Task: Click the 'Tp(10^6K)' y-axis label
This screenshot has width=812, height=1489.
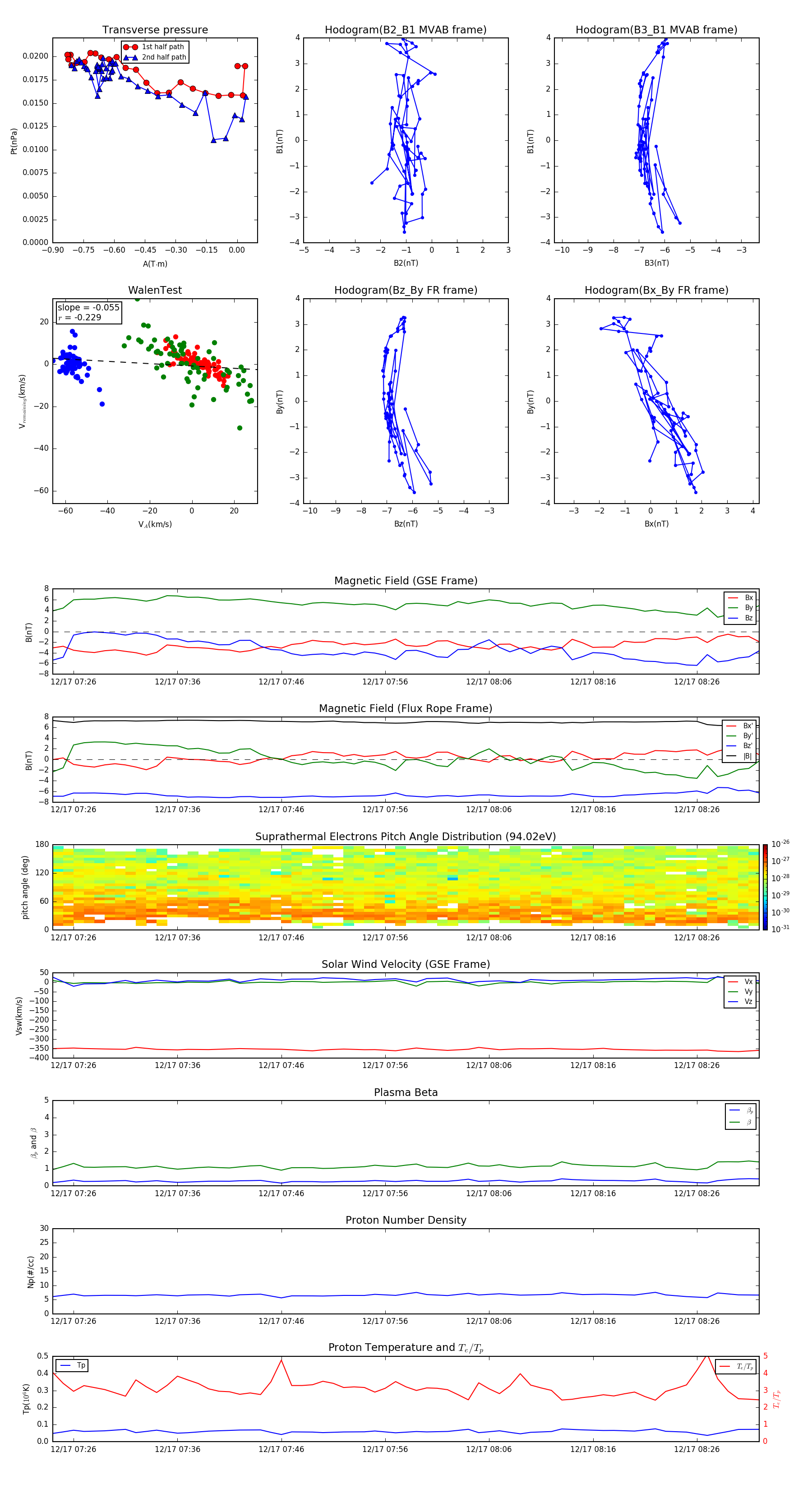Action: (26, 1399)
